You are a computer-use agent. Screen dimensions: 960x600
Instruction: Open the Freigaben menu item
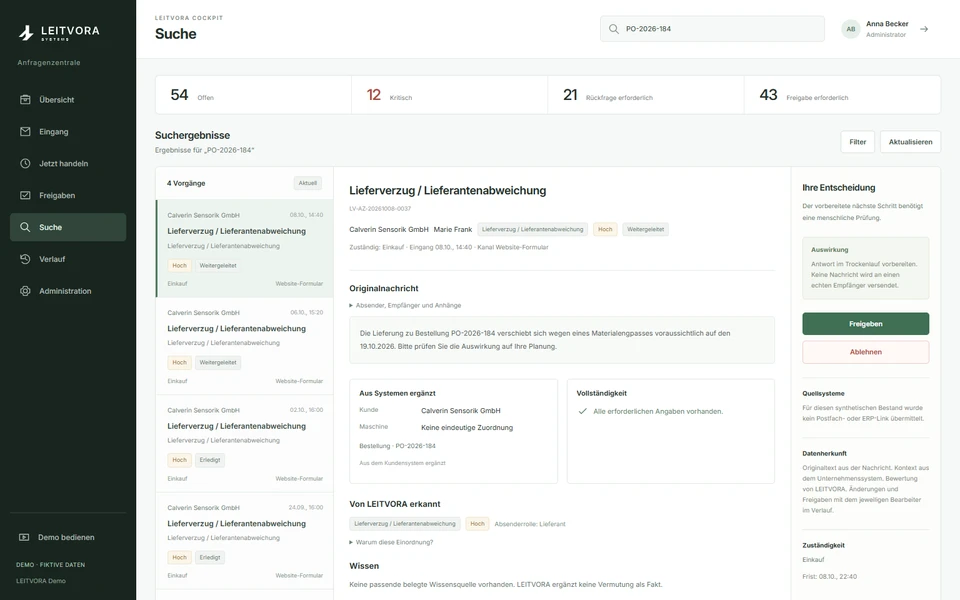[68, 195]
